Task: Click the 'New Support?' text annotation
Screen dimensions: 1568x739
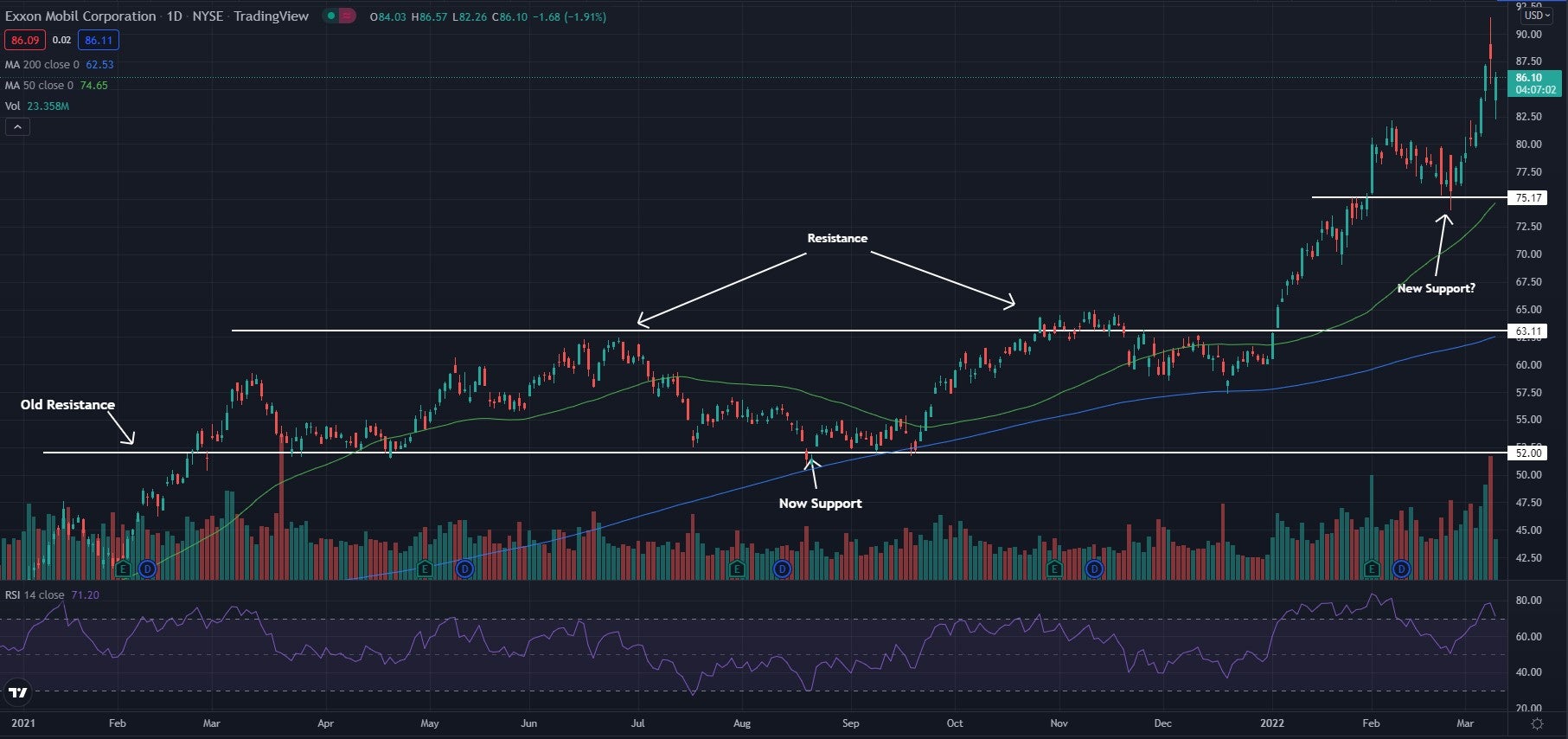Action: pos(1436,288)
